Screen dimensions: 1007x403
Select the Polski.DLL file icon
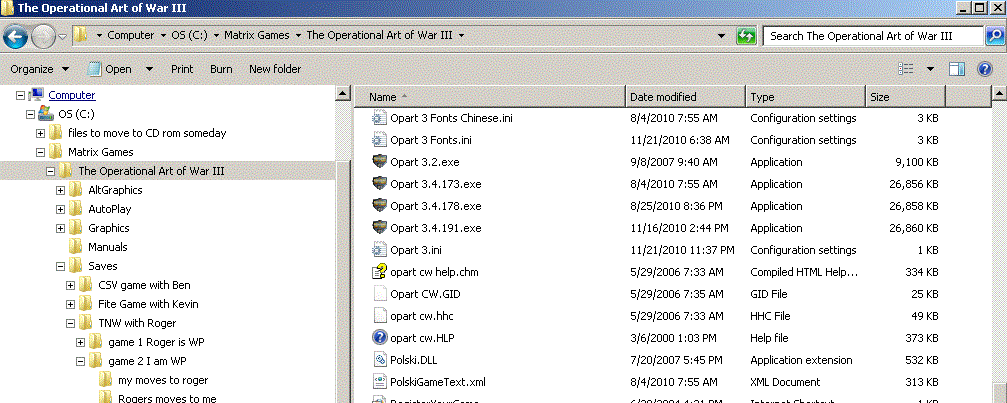coord(380,359)
